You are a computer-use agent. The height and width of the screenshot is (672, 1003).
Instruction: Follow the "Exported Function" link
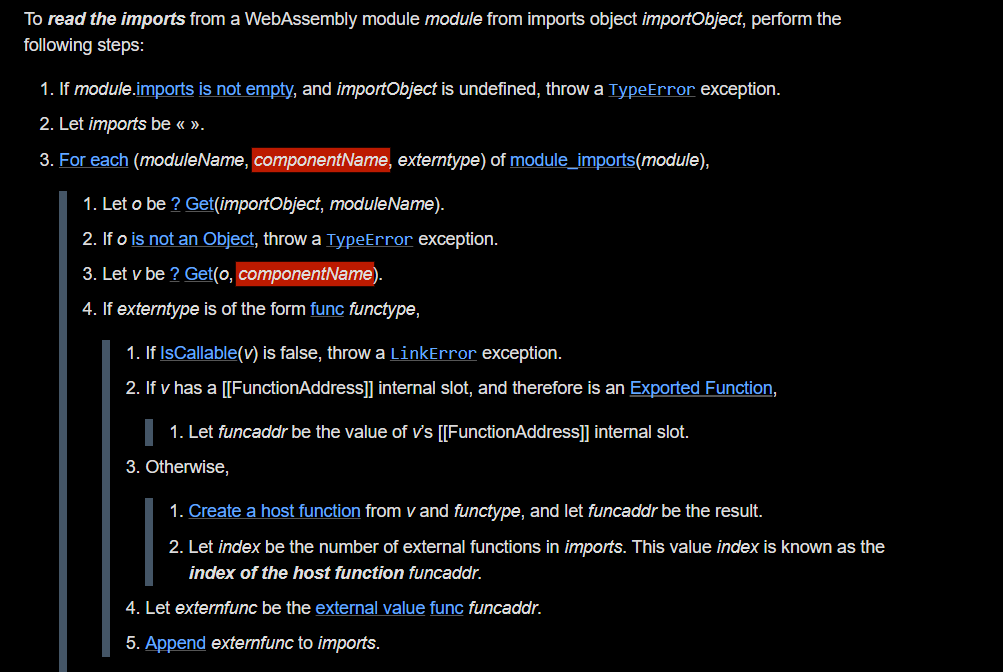[701, 388]
